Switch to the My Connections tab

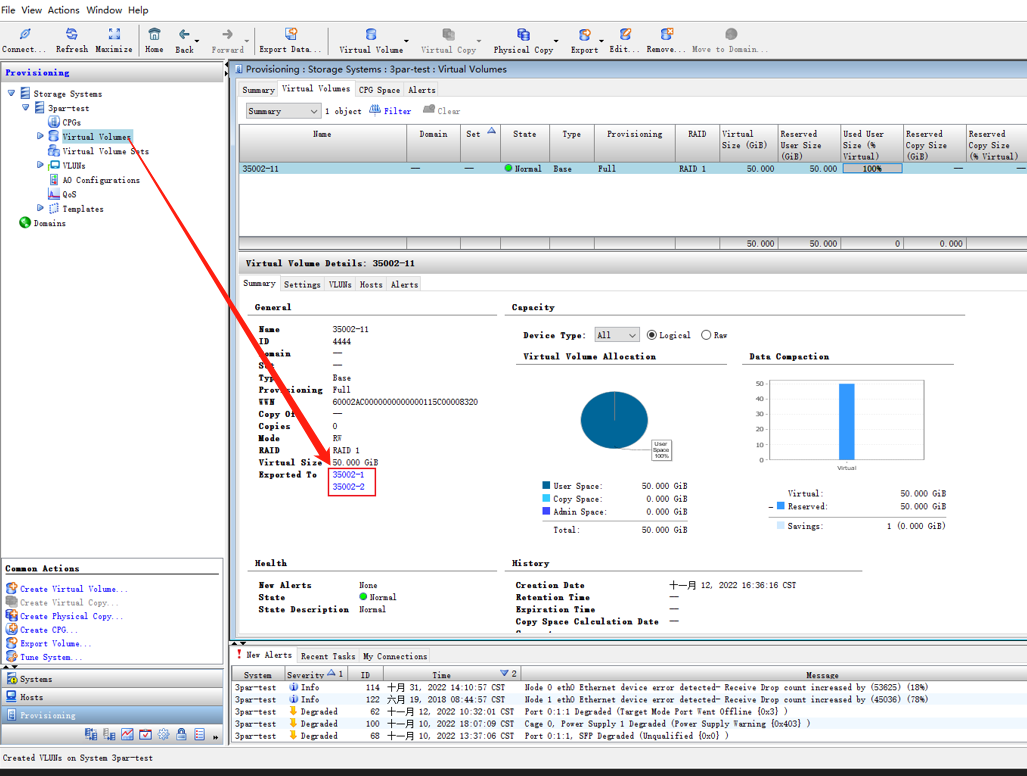(395, 656)
